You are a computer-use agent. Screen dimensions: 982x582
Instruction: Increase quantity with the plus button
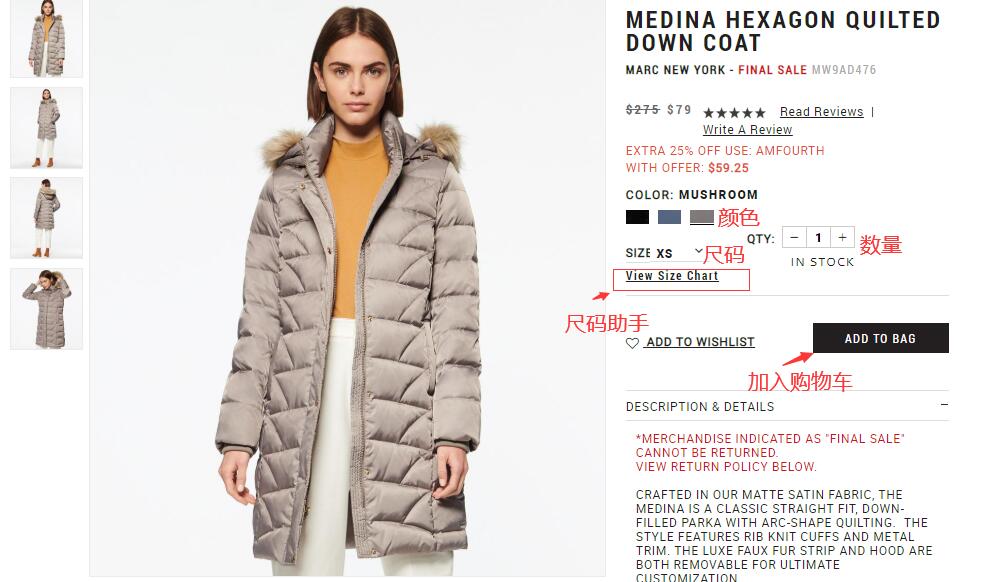click(x=842, y=237)
